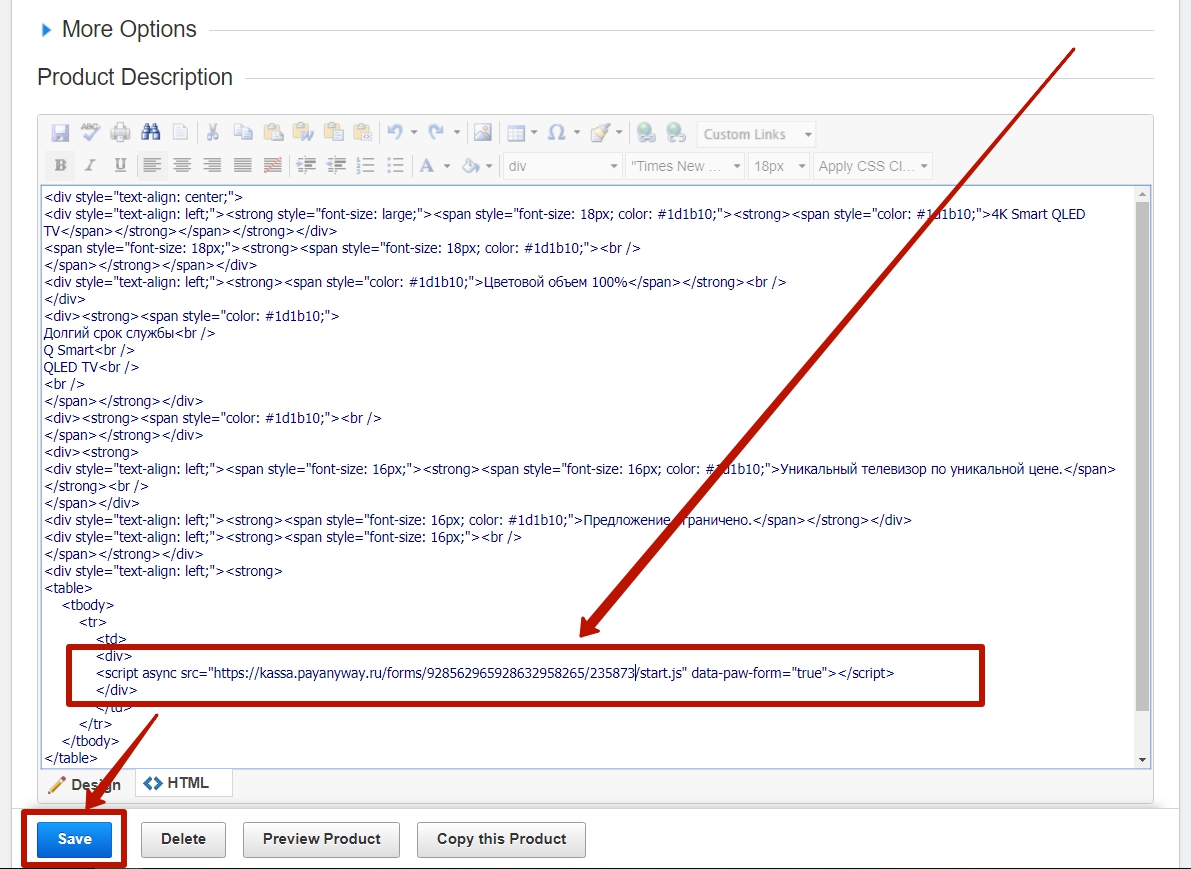This screenshot has width=1191, height=869.
Task: Click Paste Plain Text icon
Action: (333, 133)
